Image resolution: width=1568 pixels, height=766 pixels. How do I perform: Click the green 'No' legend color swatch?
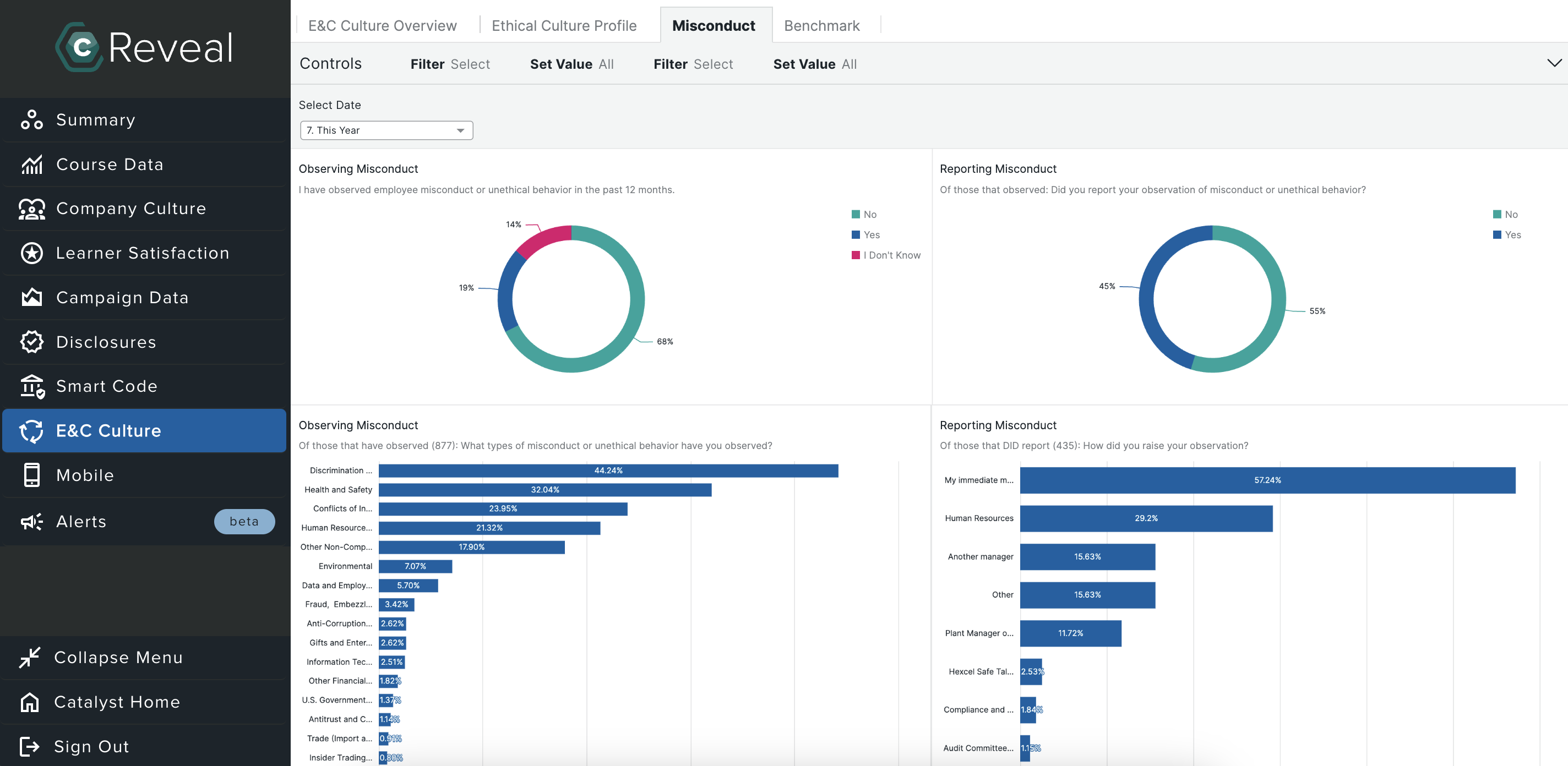(854, 214)
